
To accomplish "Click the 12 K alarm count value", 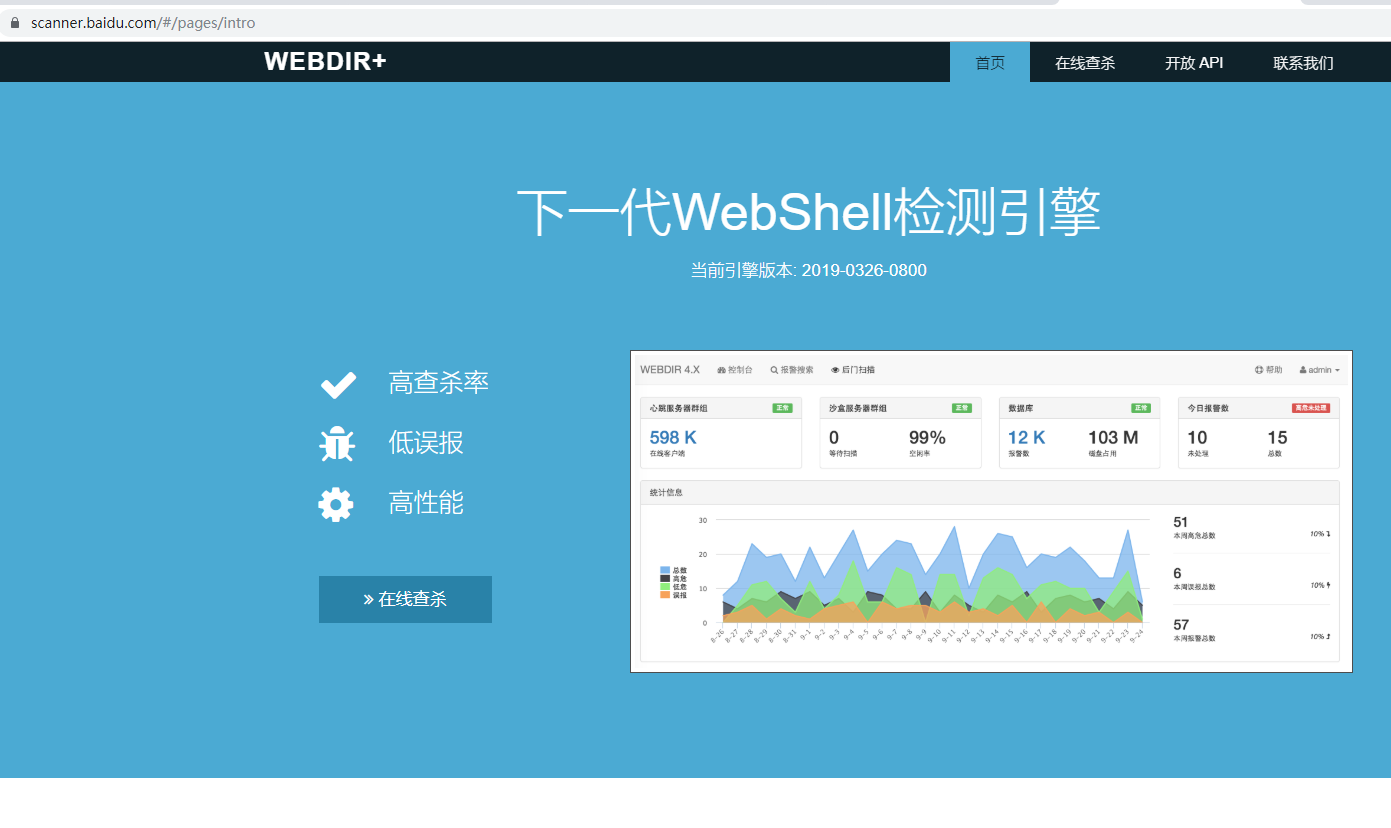I will tap(1027, 437).
